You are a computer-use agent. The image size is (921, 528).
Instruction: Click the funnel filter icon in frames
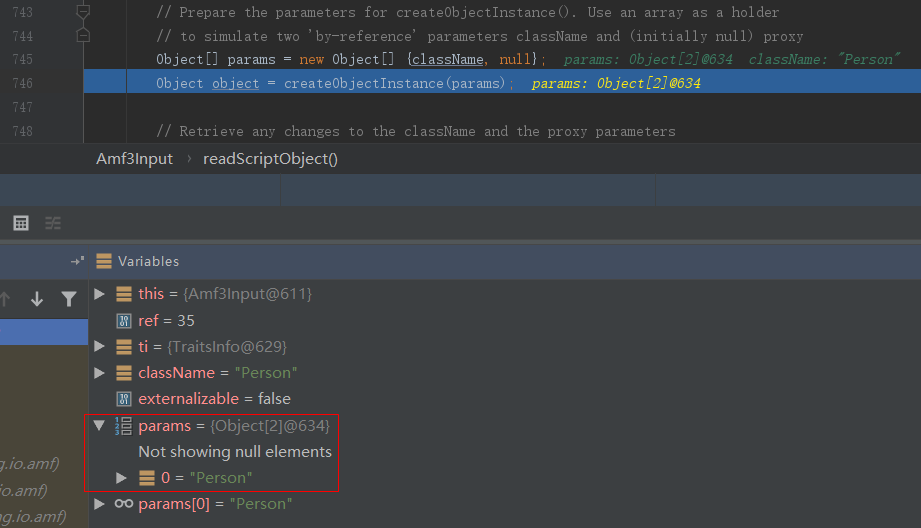point(68,298)
